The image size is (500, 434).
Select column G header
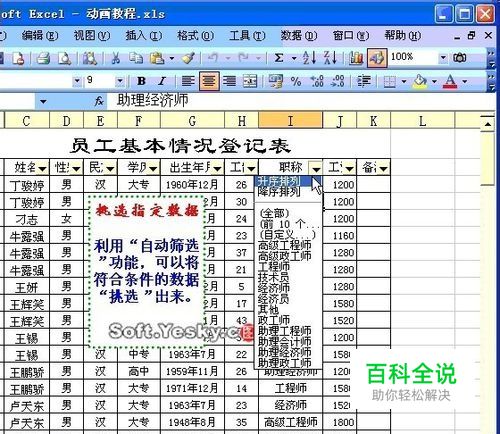click(x=192, y=121)
